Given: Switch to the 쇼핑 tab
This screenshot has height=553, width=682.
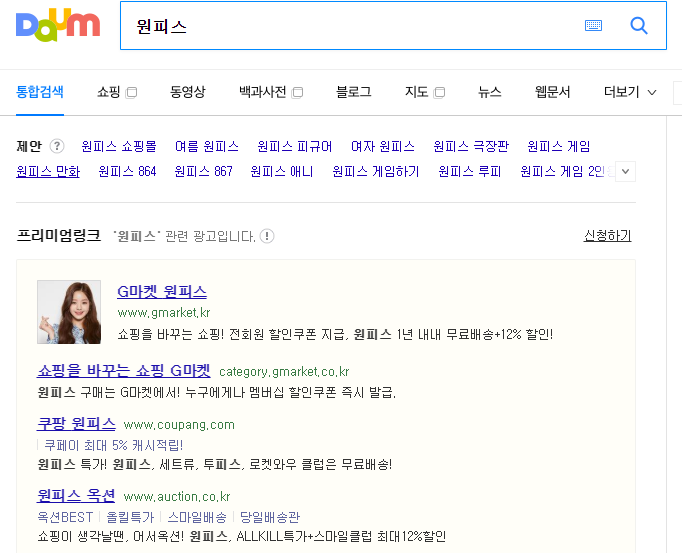Looking at the screenshot, I should (x=109, y=92).
